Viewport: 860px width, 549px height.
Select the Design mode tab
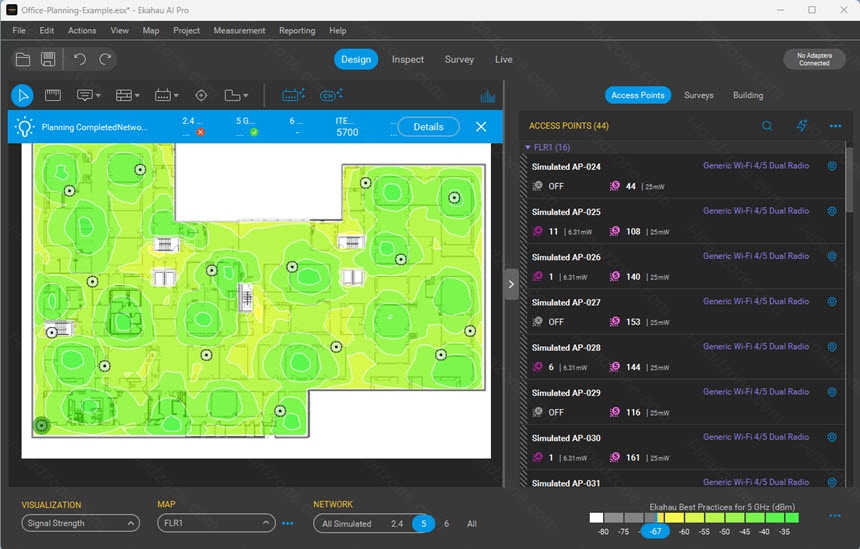(356, 59)
